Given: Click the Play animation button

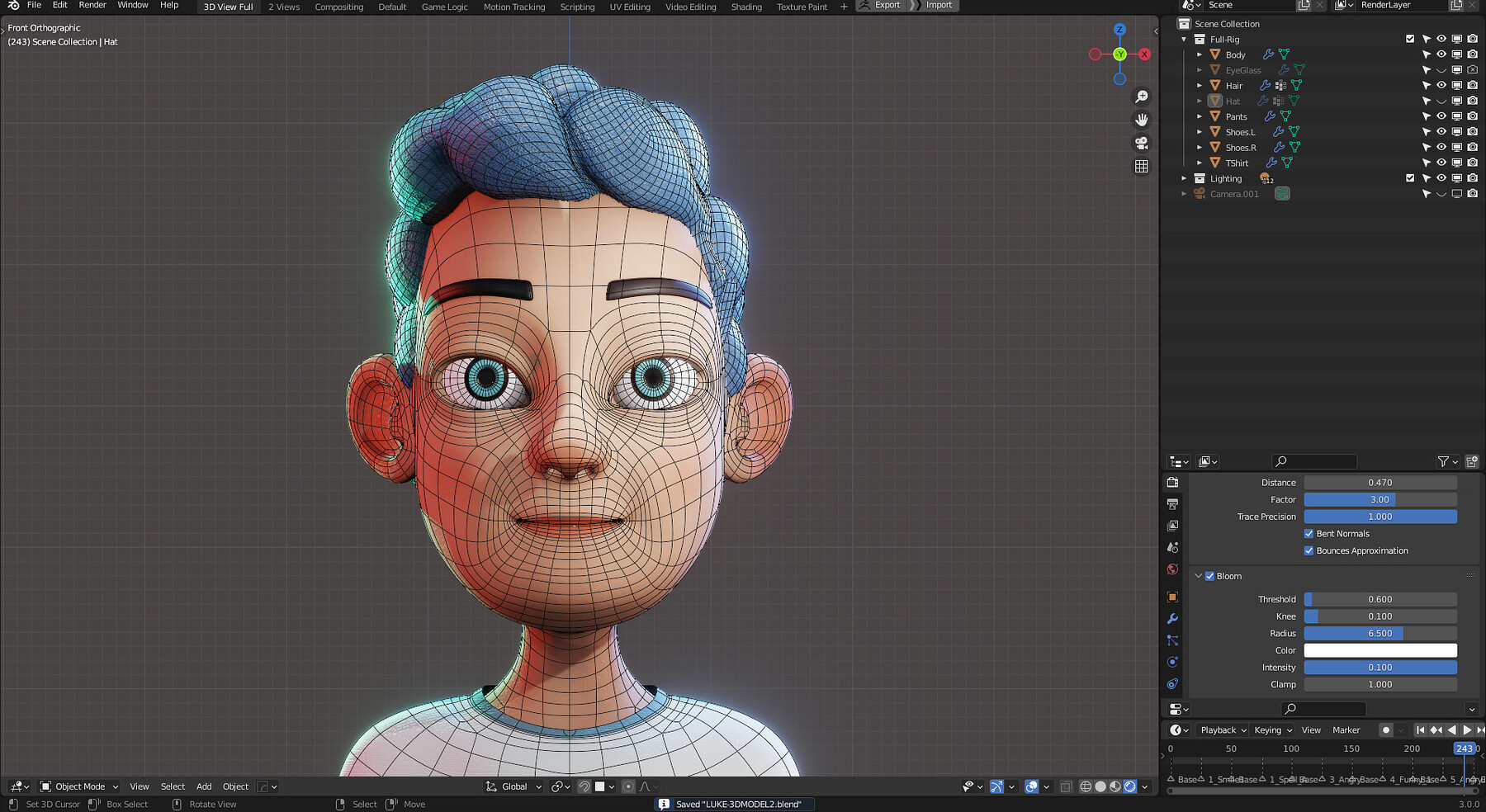Looking at the screenshot, I should 1467,729.
